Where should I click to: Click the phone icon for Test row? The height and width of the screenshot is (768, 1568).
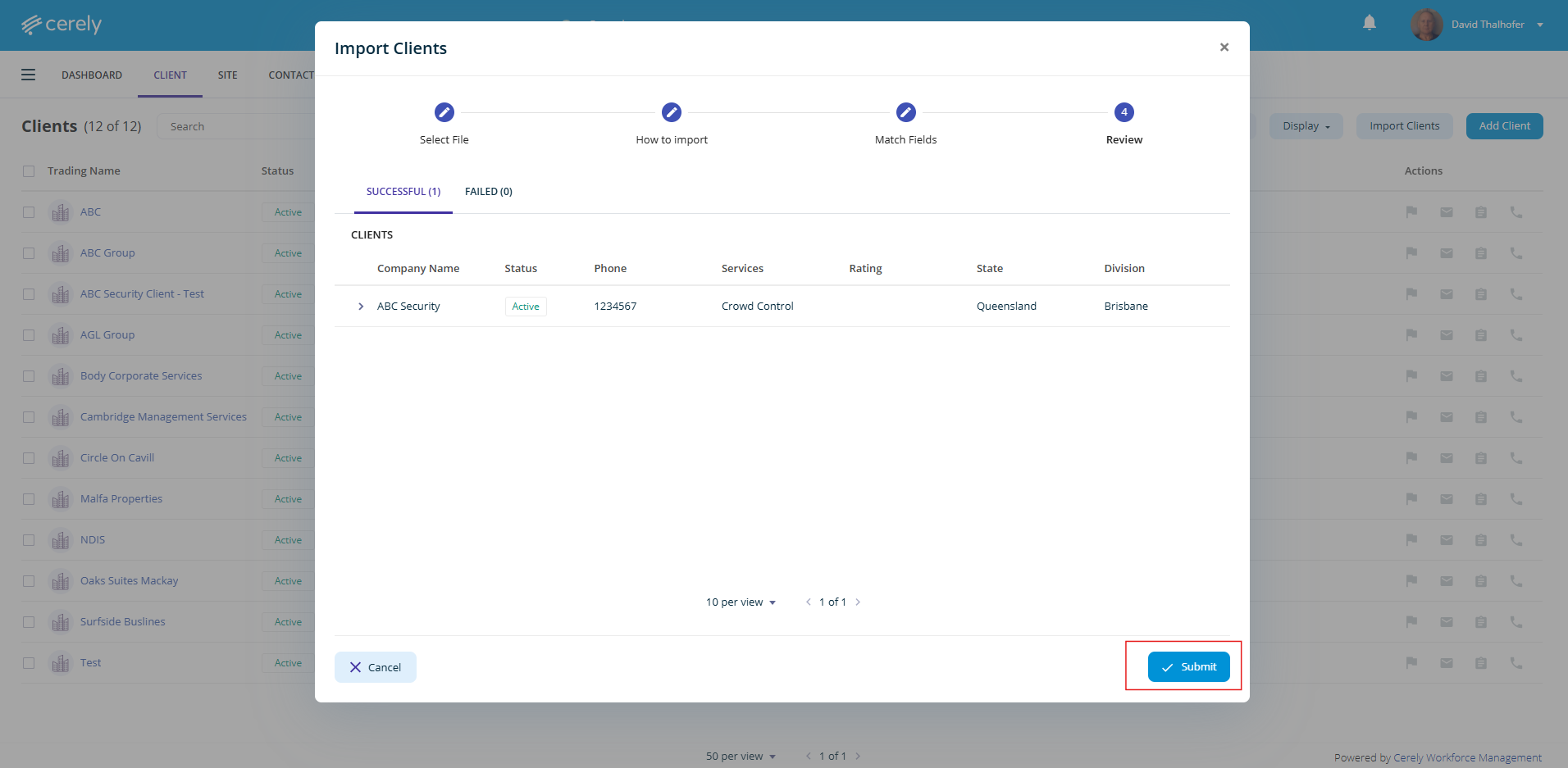(x=1516, y=663)
